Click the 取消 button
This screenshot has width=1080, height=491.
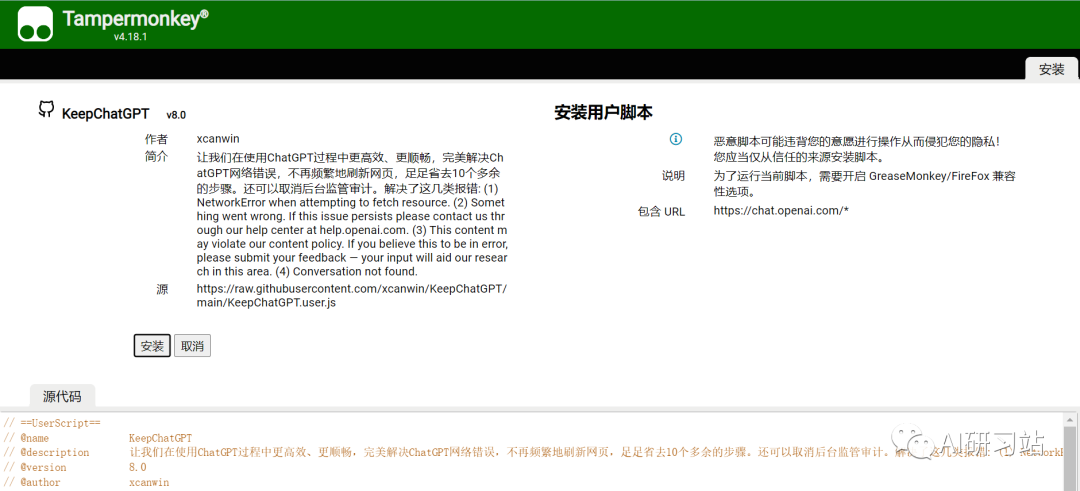pyautogui.click(x=192, y=346)
